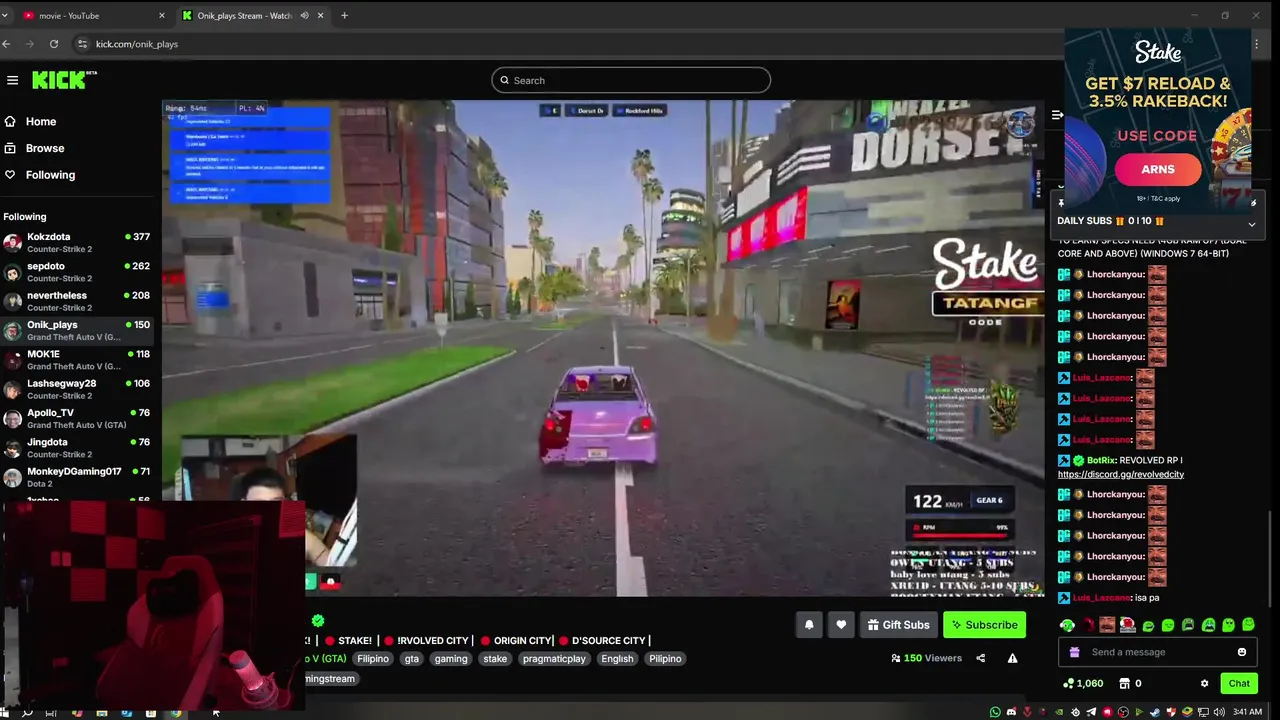Screen dimensions: 1280x720
Task: Click the green Subscribe button
Action: [x=984, y=625]
